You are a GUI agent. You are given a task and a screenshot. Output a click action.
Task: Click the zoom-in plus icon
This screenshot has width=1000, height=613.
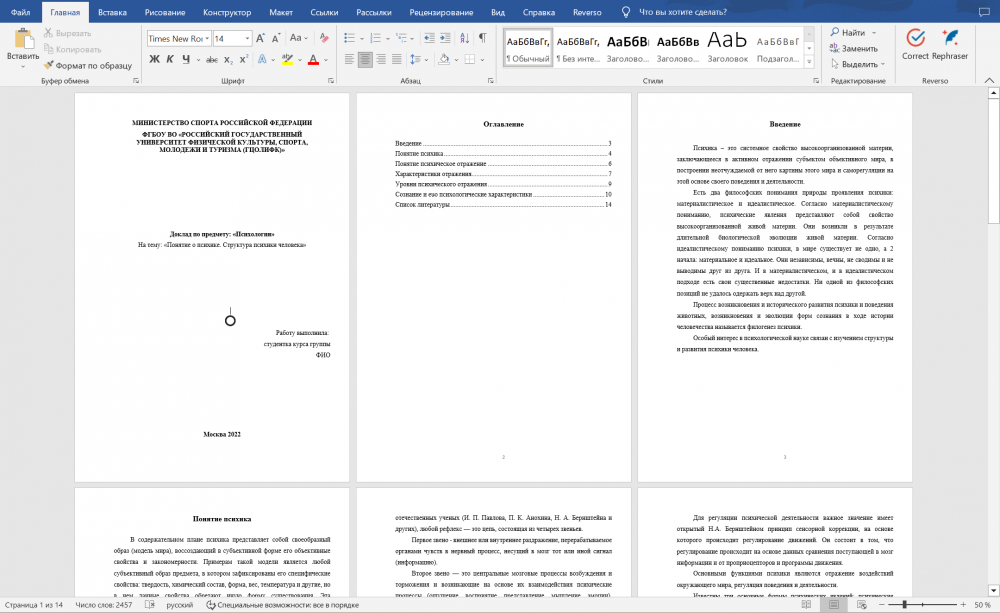(x=963, y=605)
